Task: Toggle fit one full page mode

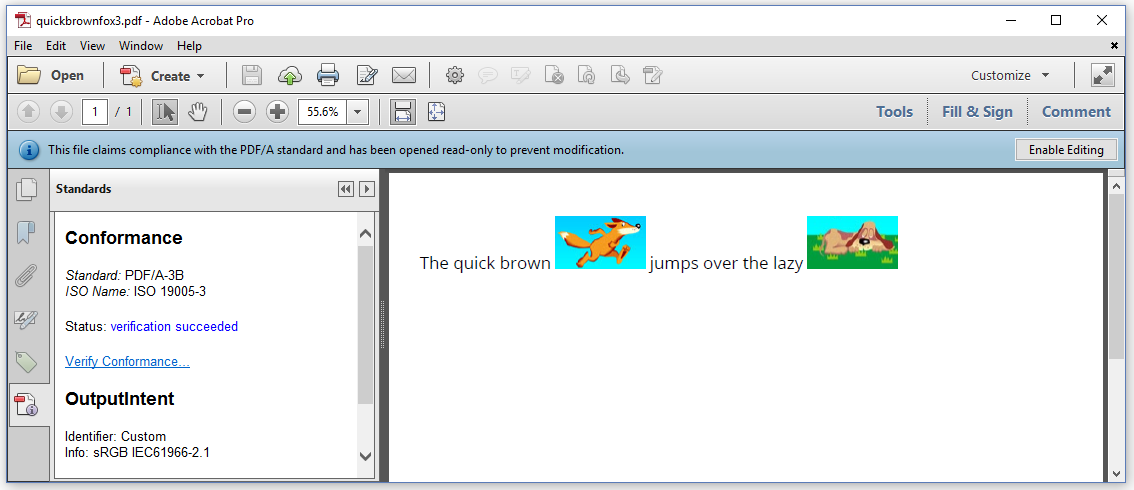Action: coord(436,111)
